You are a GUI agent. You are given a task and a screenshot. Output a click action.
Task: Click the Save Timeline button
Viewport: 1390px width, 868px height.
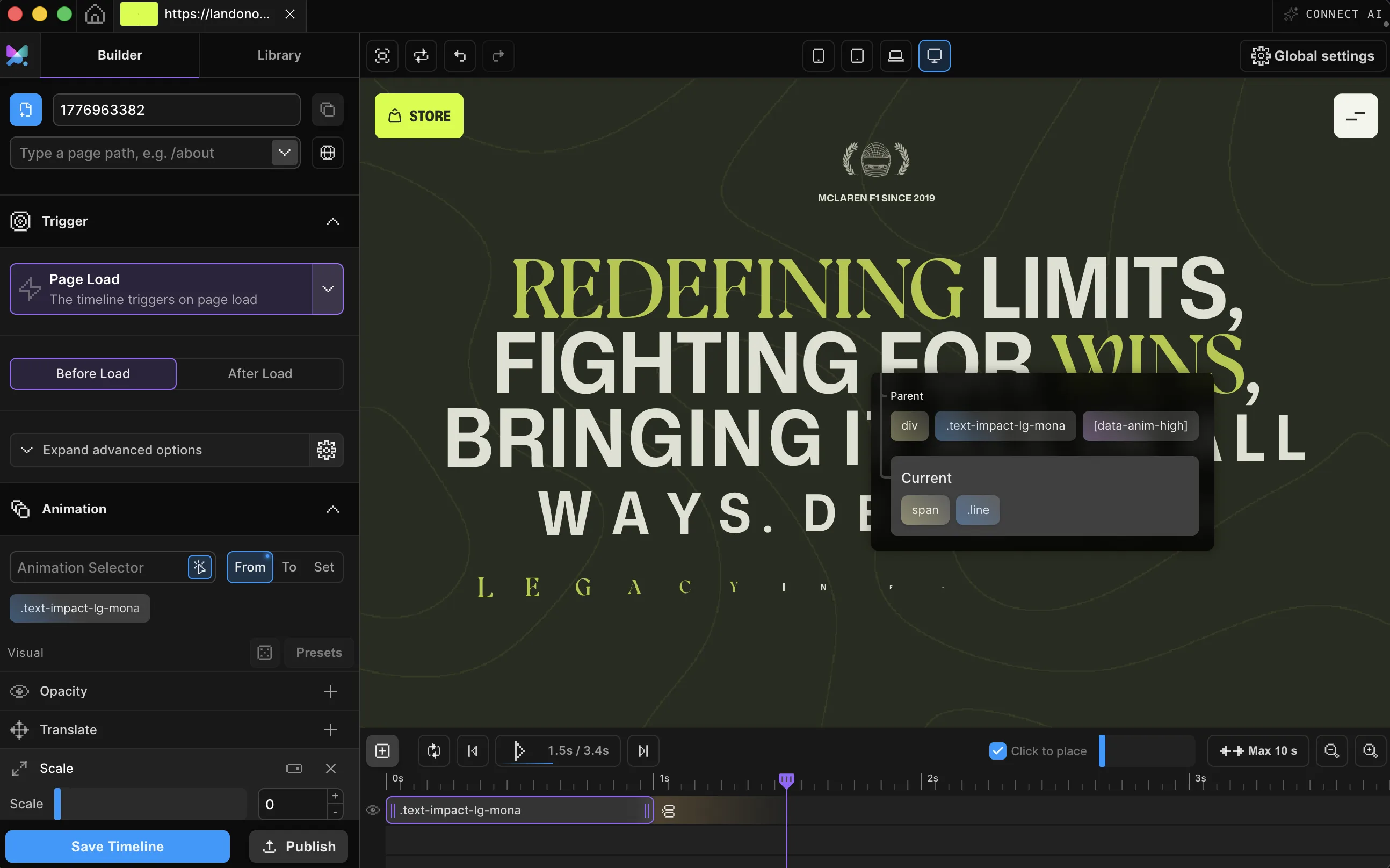[117, 846]
